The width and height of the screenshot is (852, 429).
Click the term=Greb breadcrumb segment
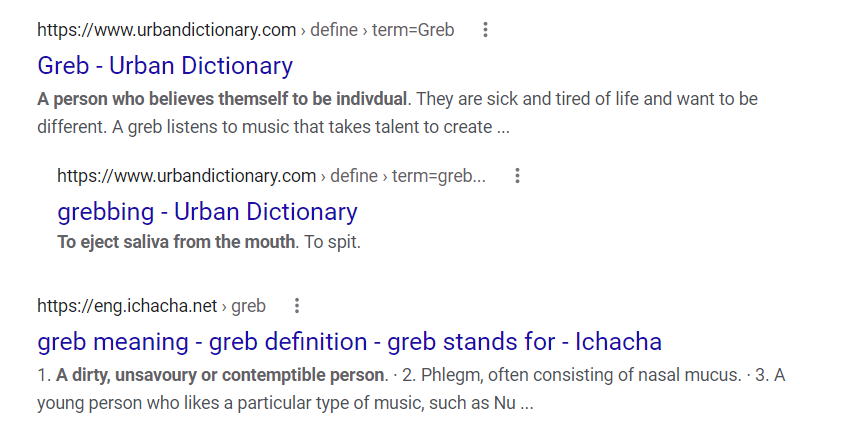coord(413,30)
